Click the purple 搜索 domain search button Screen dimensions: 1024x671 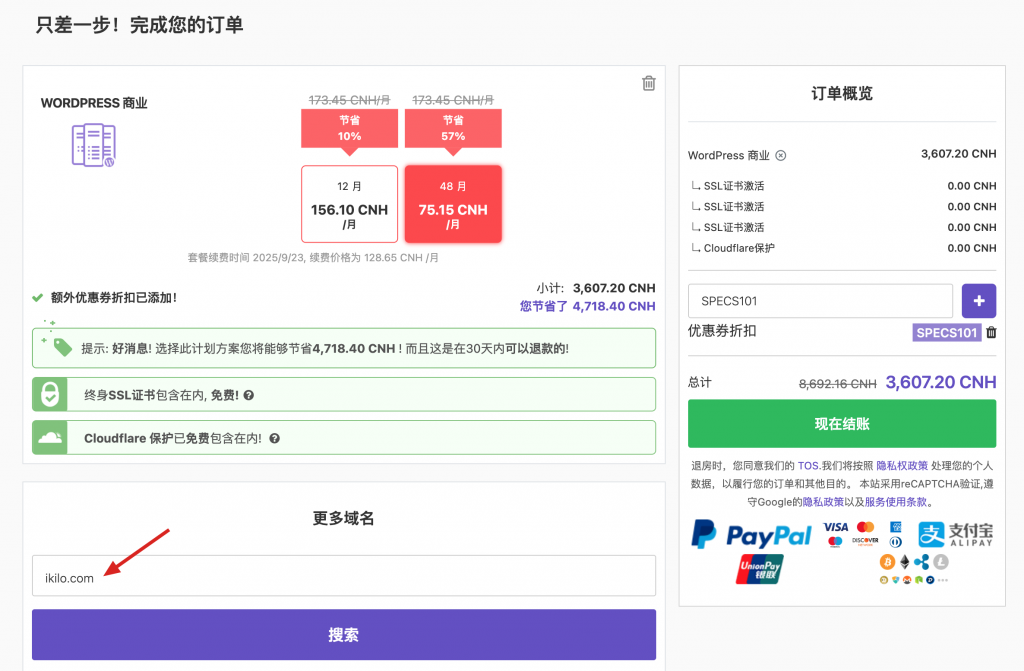(343, 635)
